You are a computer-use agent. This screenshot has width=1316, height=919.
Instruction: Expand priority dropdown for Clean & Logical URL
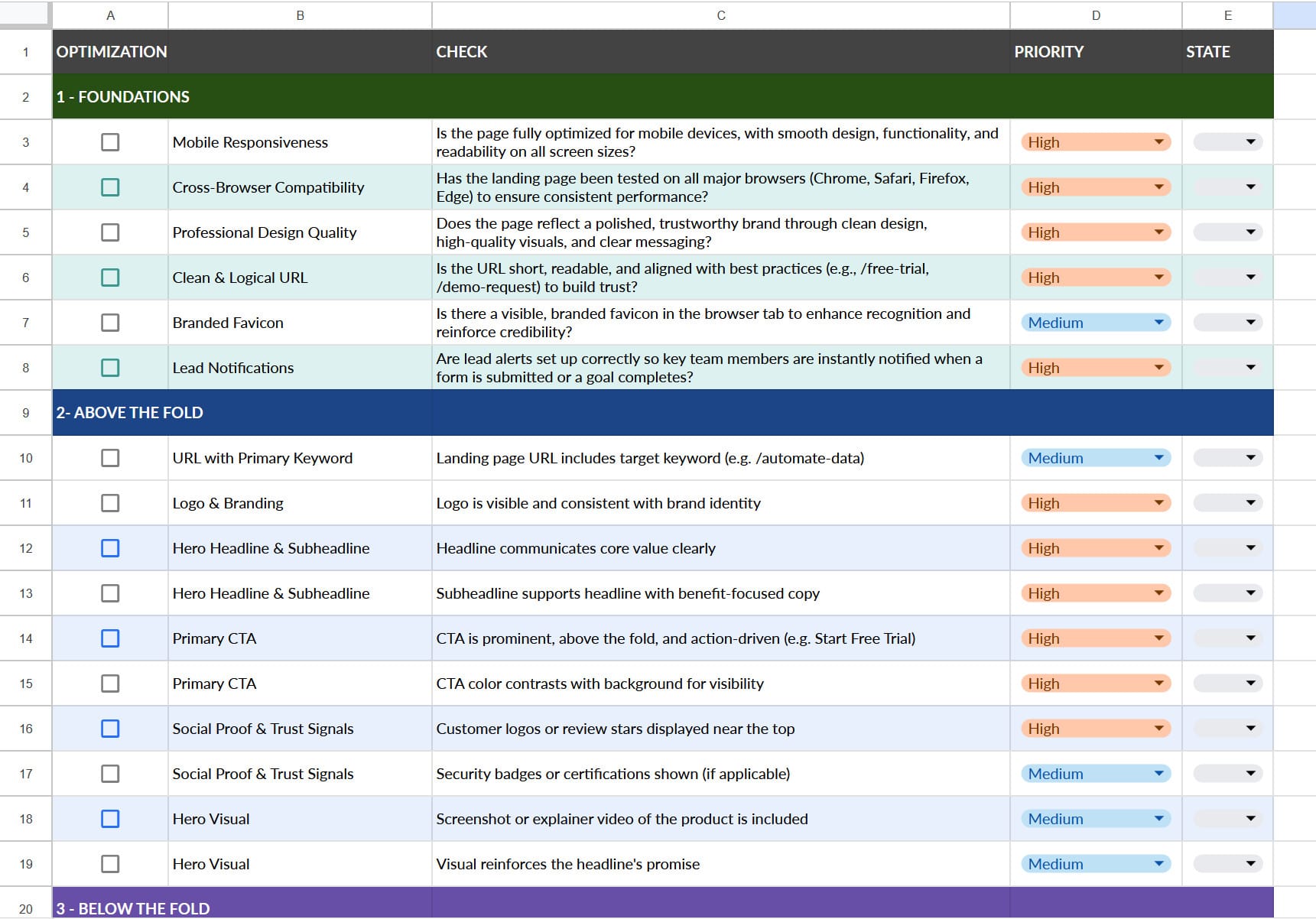[1158, 278]
